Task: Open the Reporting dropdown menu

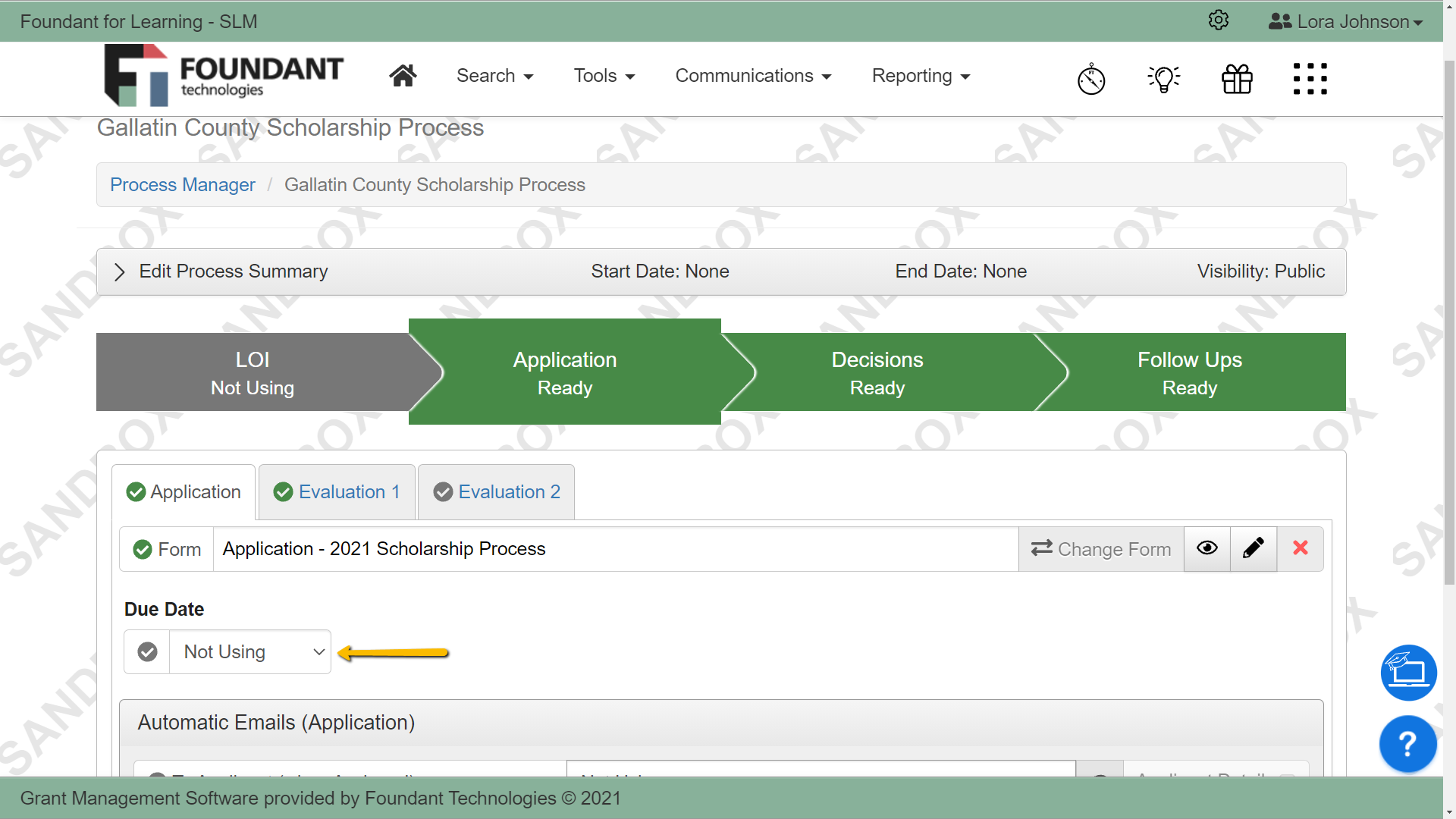Action: pyautogui.click(x=921, y=76)
